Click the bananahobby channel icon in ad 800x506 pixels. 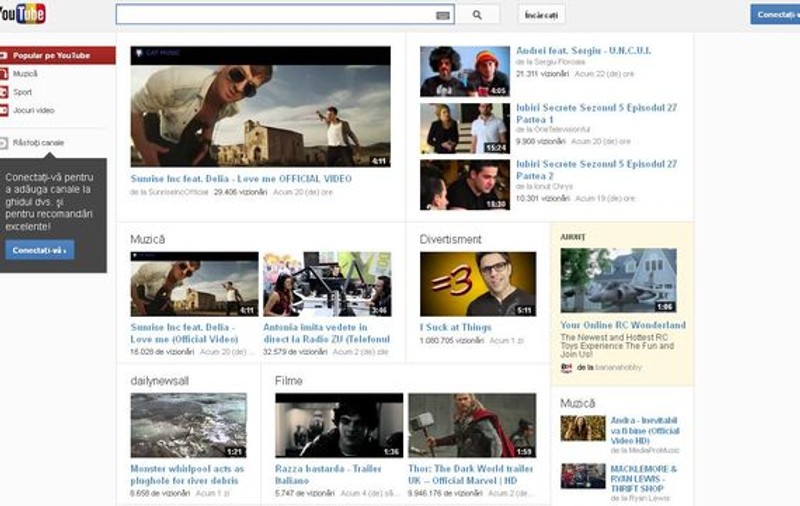pos(566,367)
